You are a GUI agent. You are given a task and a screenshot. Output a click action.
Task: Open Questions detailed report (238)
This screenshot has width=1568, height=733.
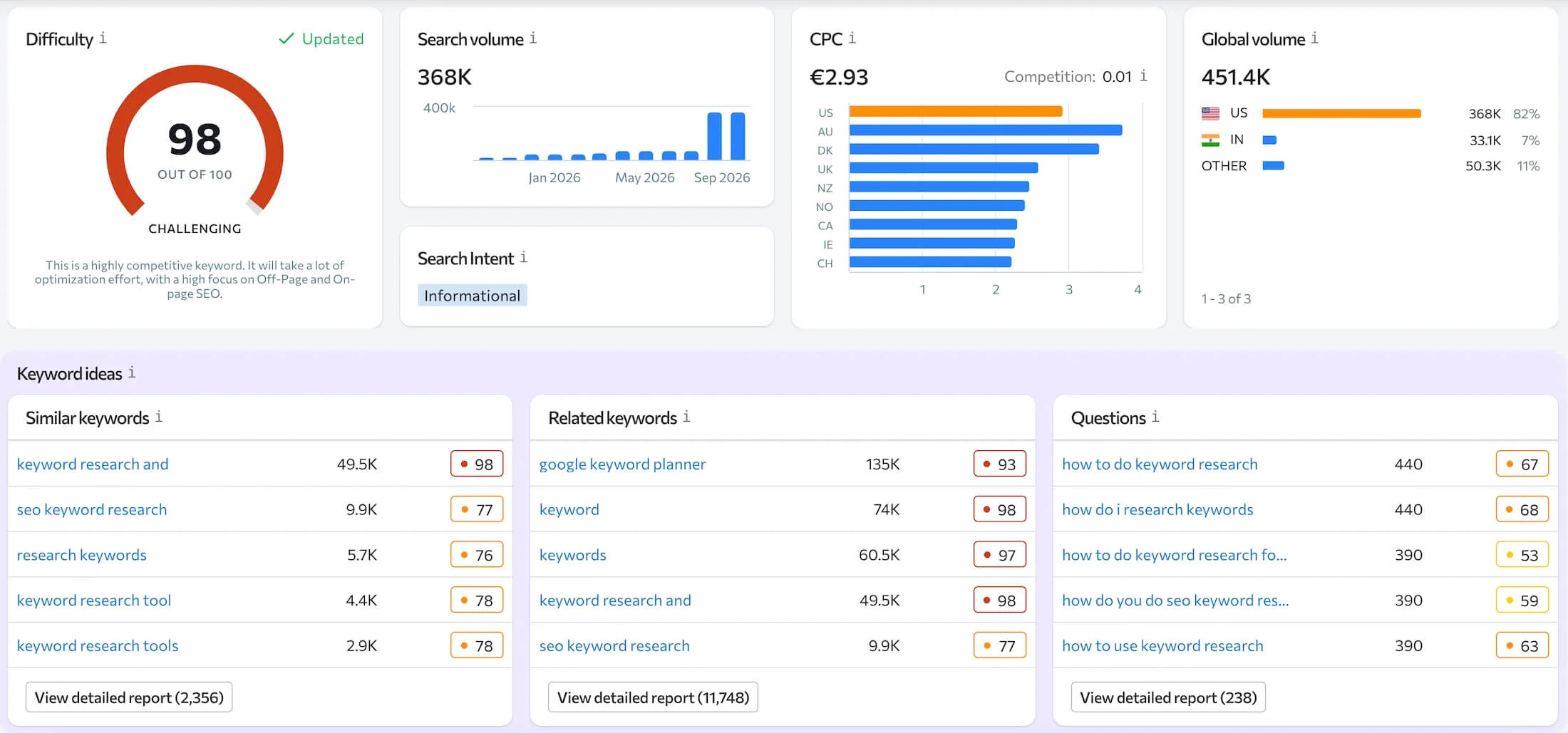[1168, 697]
